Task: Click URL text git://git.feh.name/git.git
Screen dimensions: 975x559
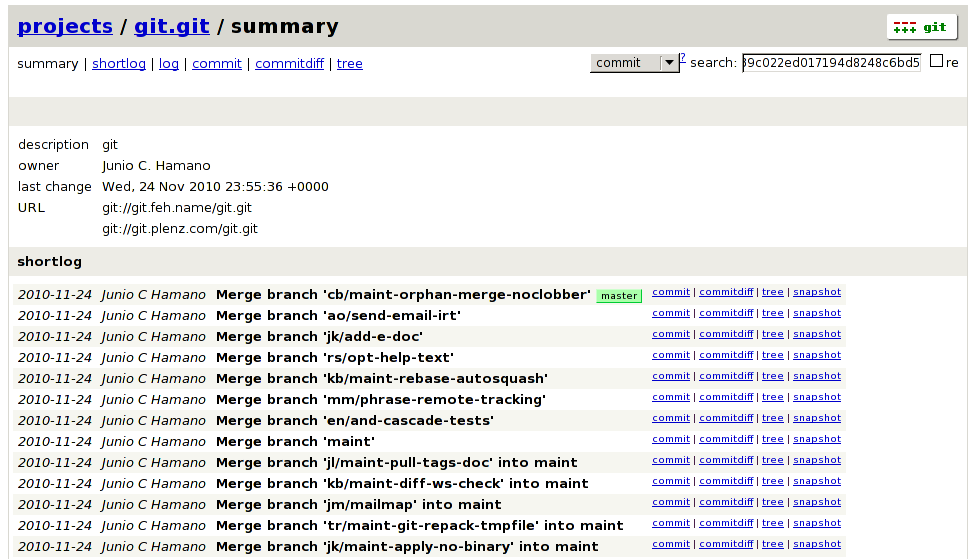Action: click(177, 208)
